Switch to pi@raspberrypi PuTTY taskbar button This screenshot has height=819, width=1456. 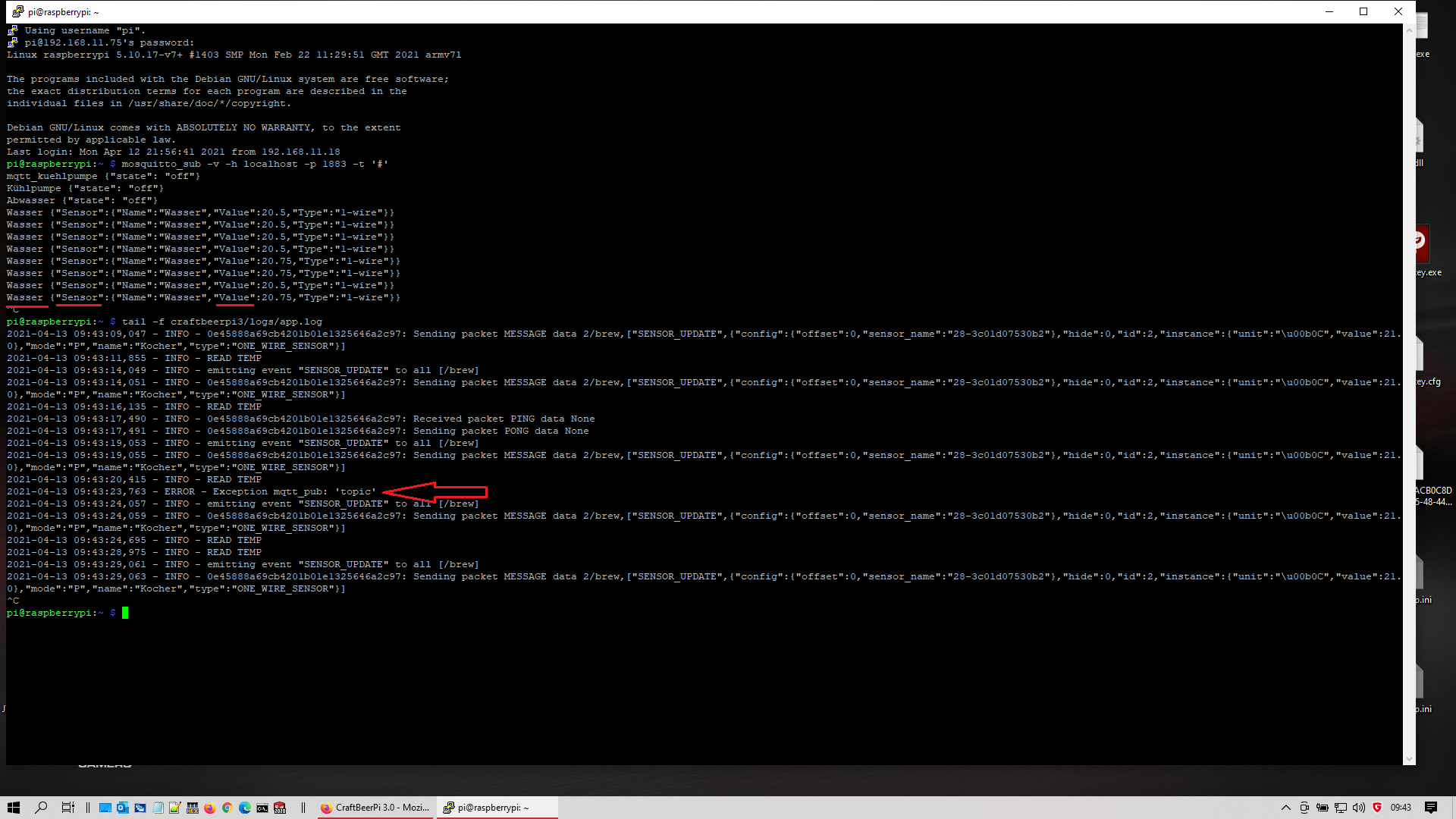point(497,808)
